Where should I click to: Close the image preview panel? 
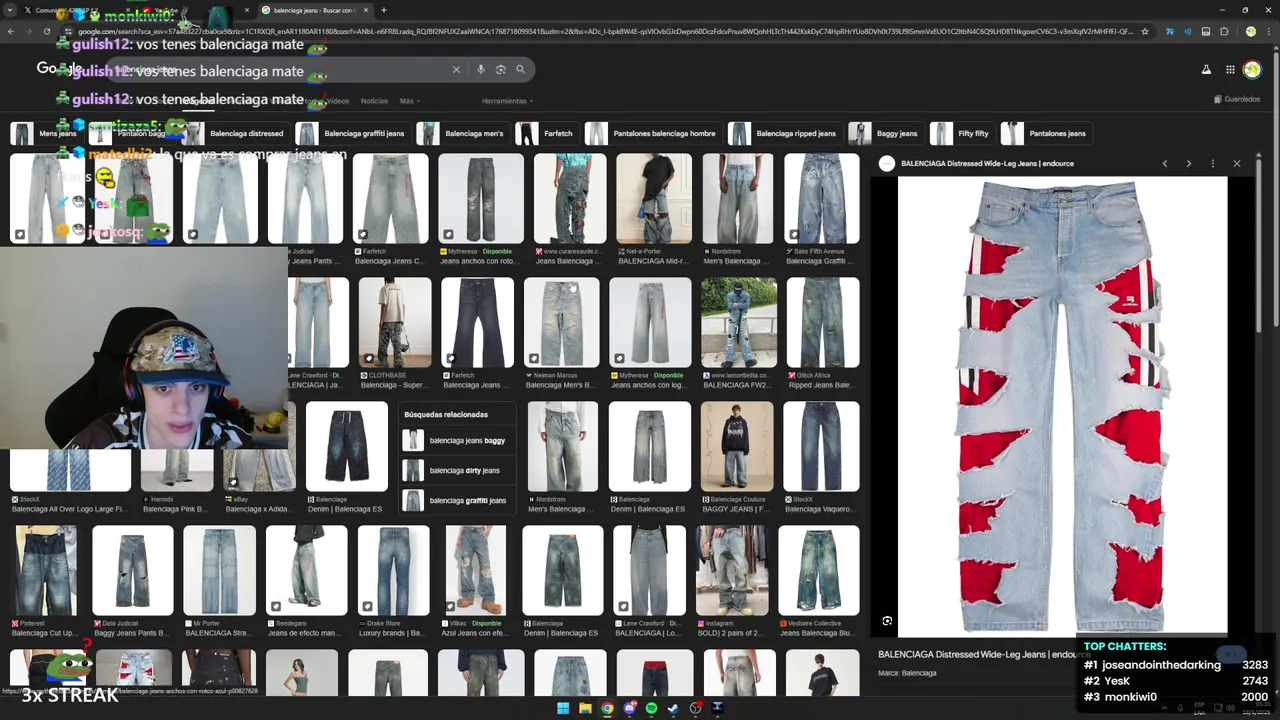pos(1237,163)
